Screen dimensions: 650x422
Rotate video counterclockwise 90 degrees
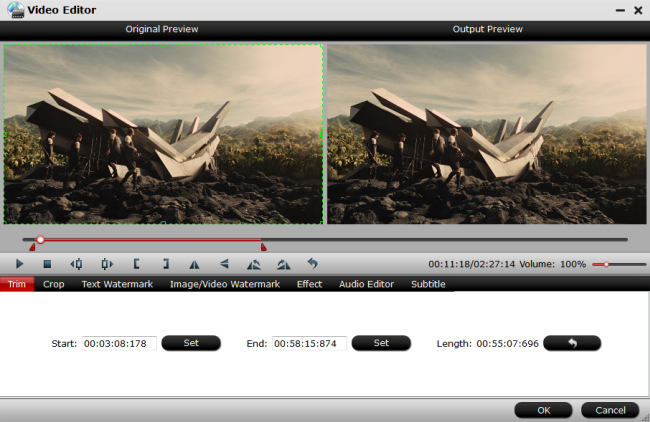(254, 264)
